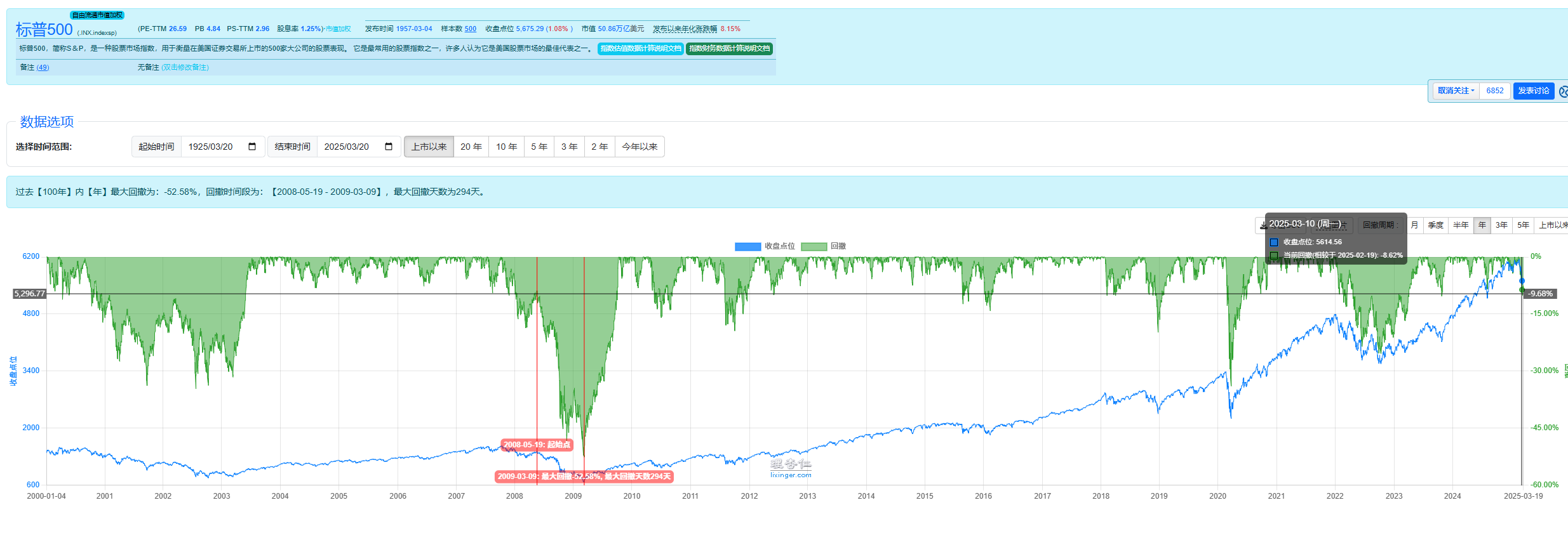Click the 发布以来年化涨跌幅 label
The height and width of the screenshot is (533, 1568).
coord(685,29)
